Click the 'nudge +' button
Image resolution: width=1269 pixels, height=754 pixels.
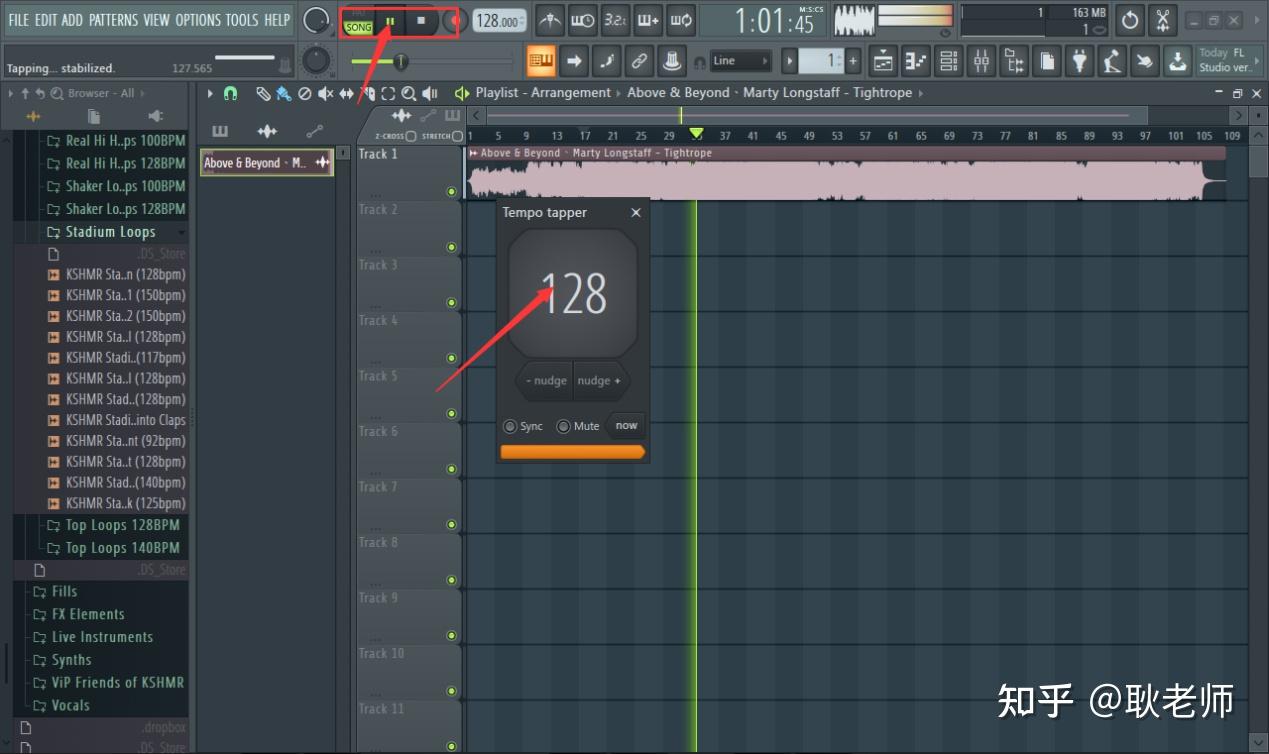(x=601, y=381)
